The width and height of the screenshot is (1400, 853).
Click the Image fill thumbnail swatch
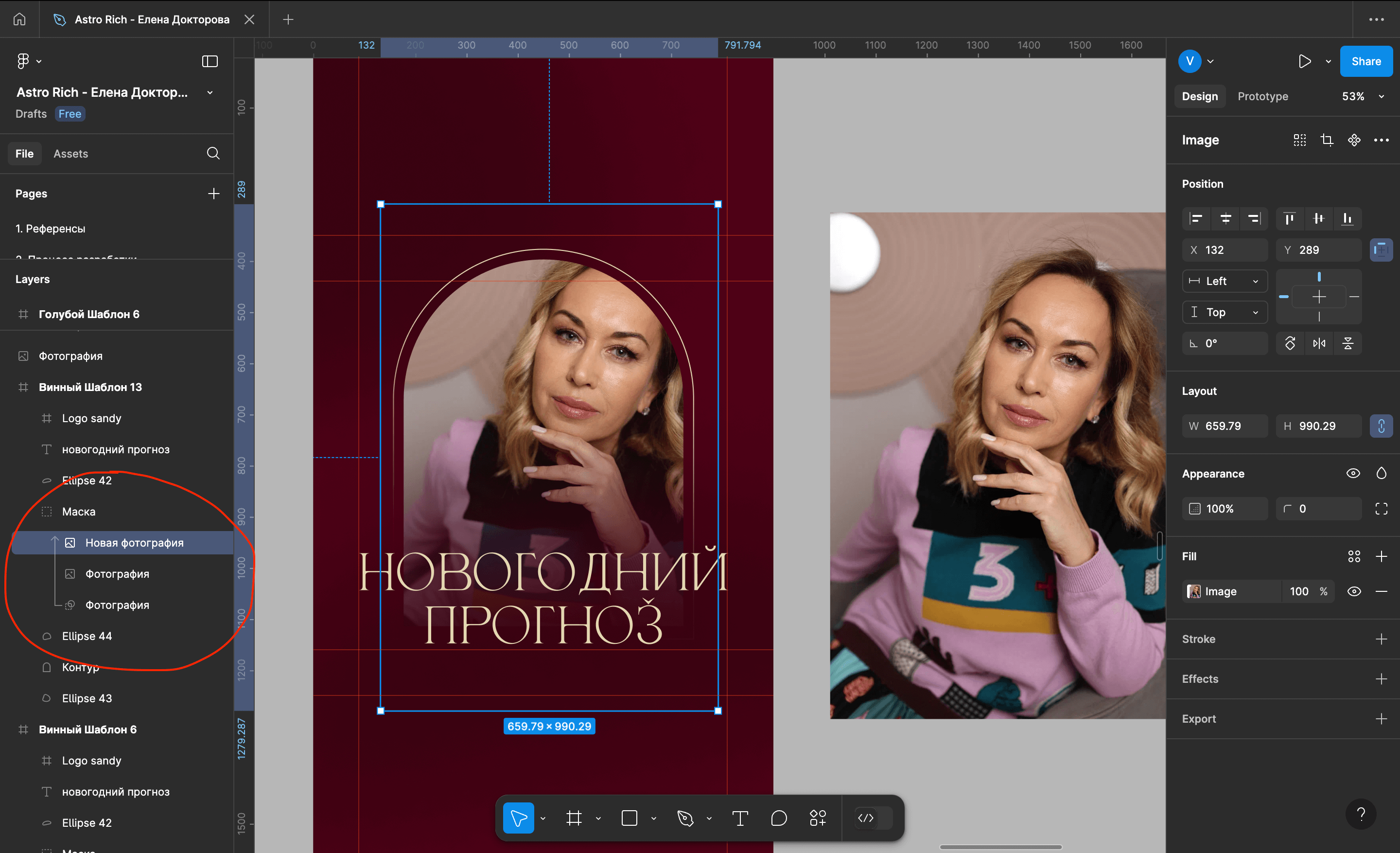1194,591
